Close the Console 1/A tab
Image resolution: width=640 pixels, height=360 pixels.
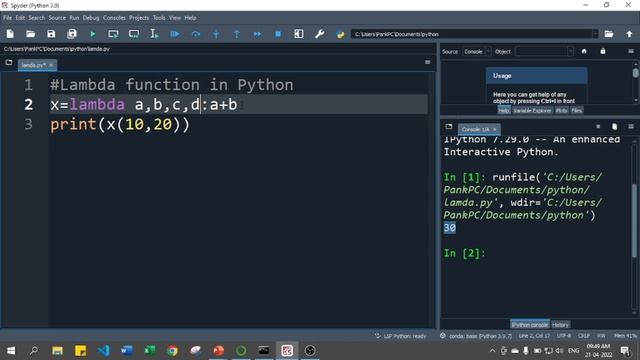494,130
